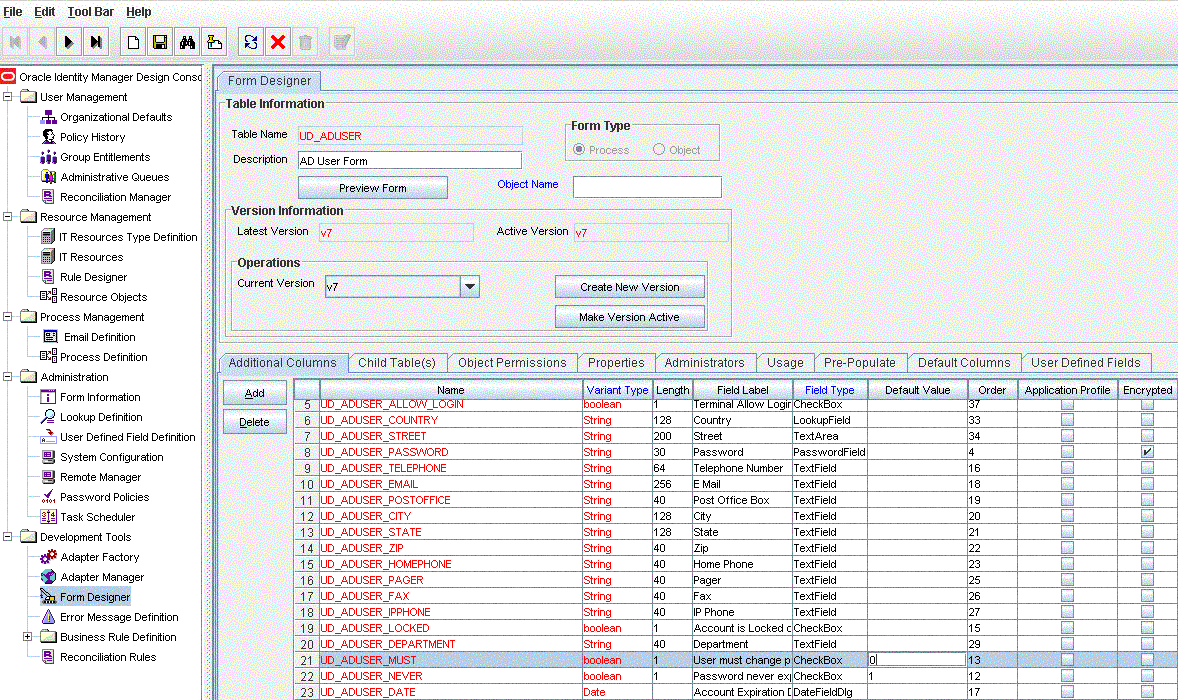Toggle Encrypted checkbox for UD_ADUSER_EMAIL row
1178x700 pixels.
[1146, 484]
